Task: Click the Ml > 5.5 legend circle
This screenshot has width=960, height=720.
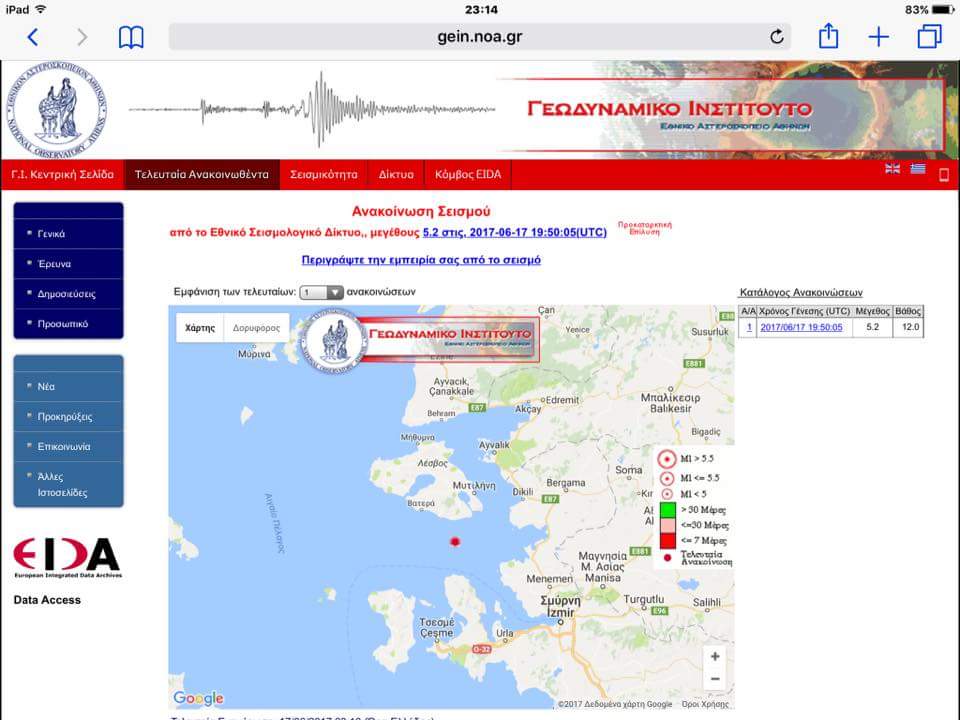Action: click(x=667, y=459)
